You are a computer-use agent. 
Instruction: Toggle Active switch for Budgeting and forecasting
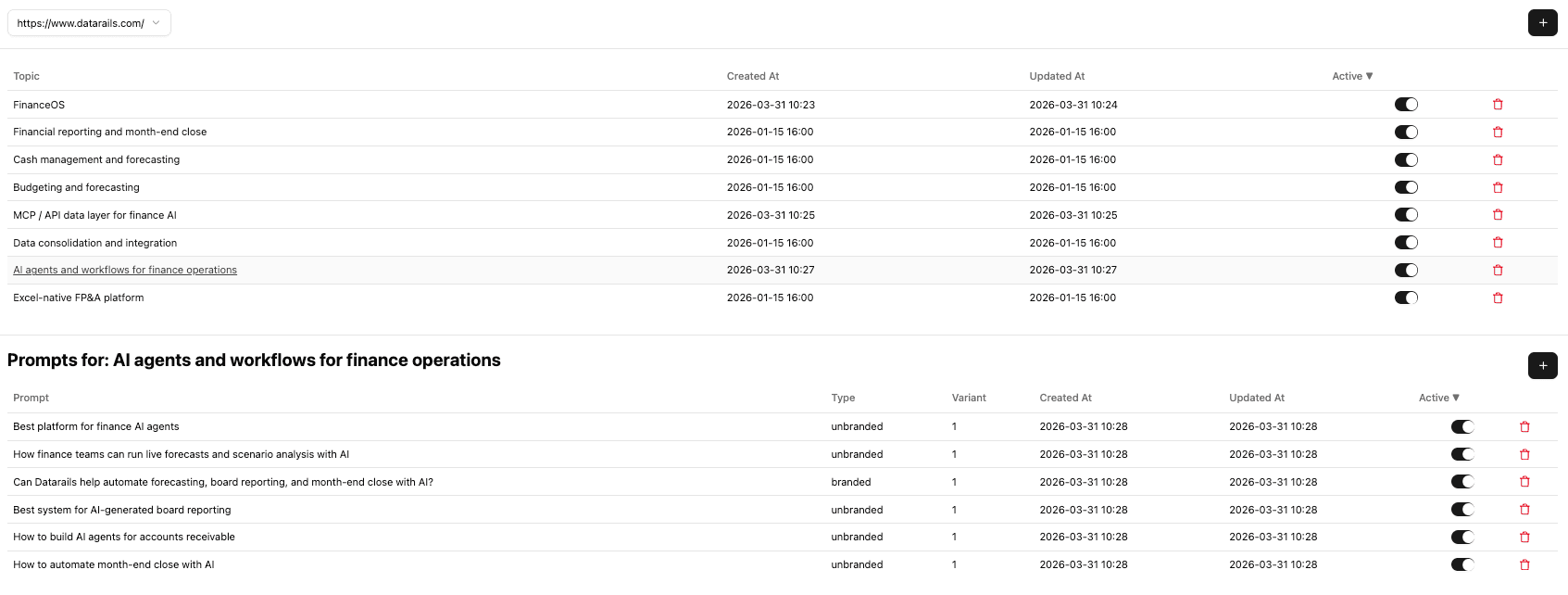coord(1406,187)
